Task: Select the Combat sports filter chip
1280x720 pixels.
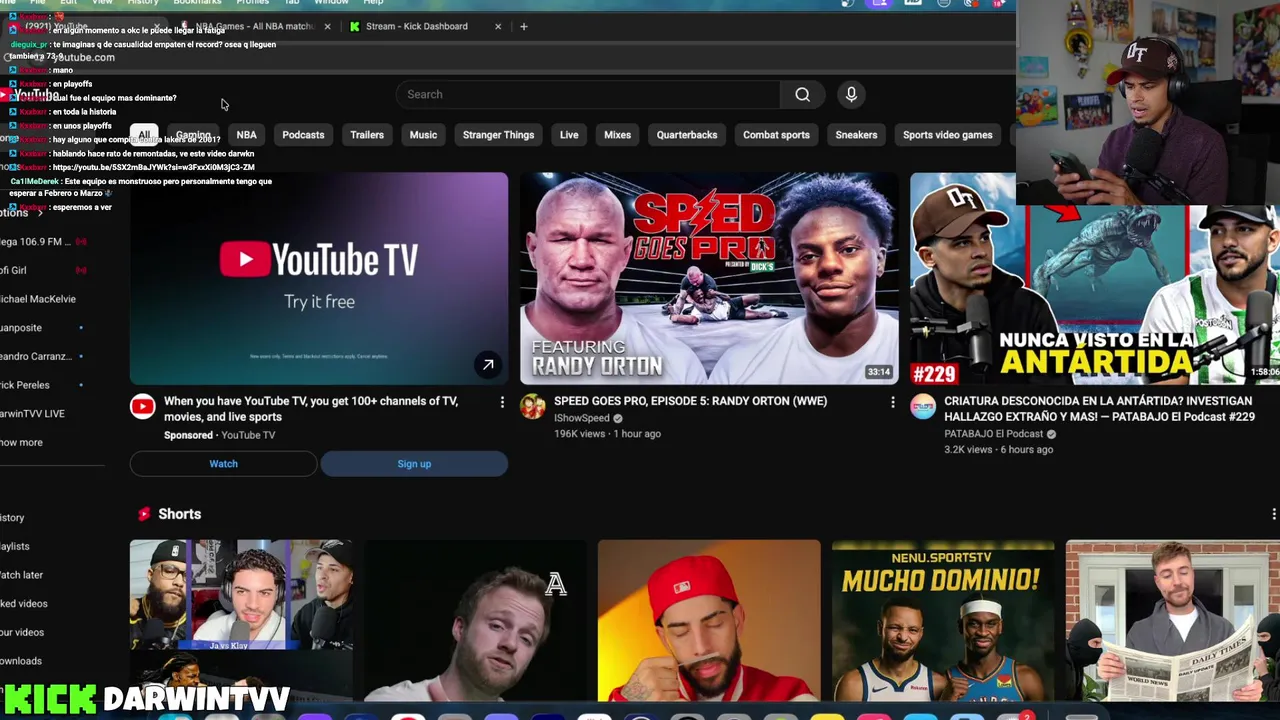Action: pyautogui.click(x=776, y=135)
